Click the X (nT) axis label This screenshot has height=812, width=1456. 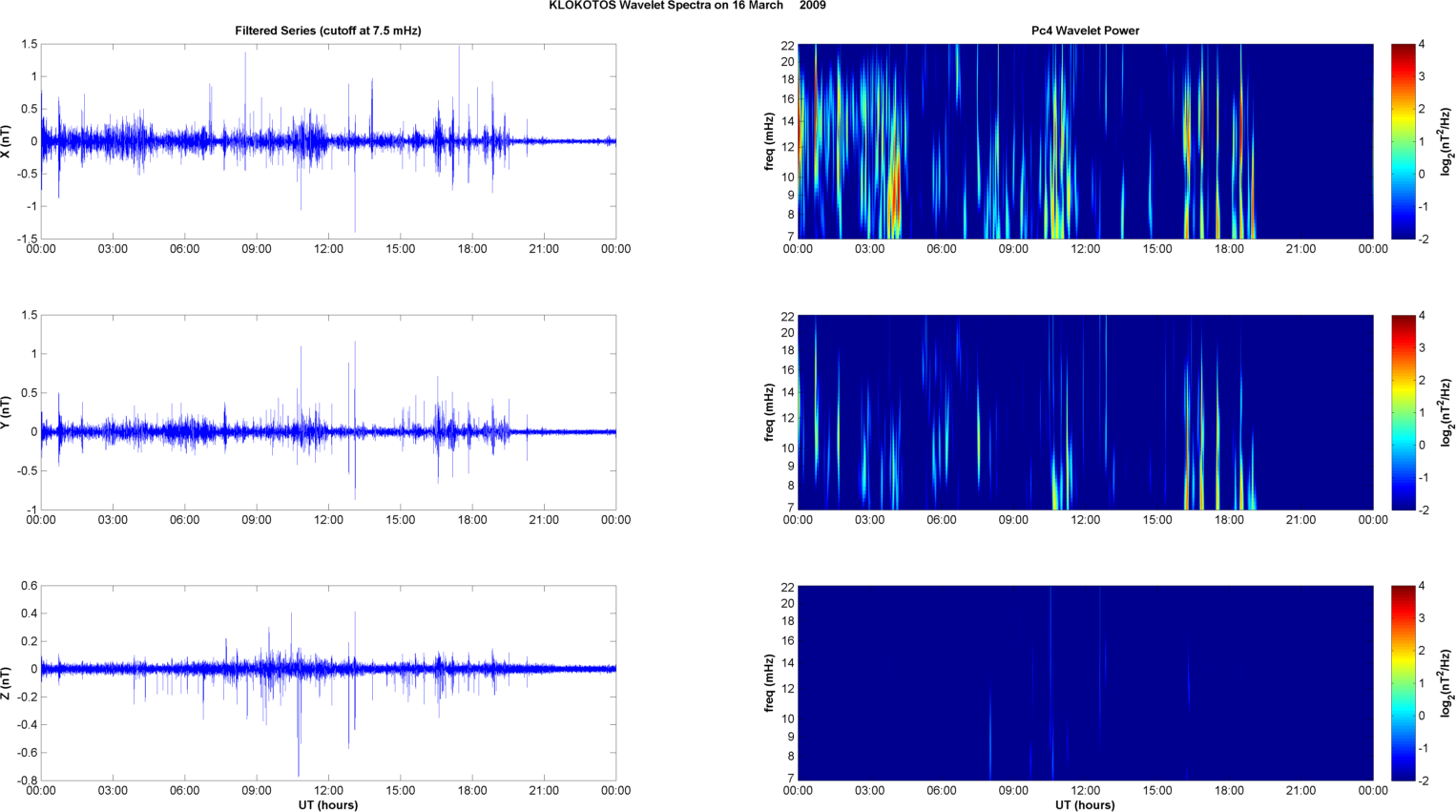tap(7, 141)
